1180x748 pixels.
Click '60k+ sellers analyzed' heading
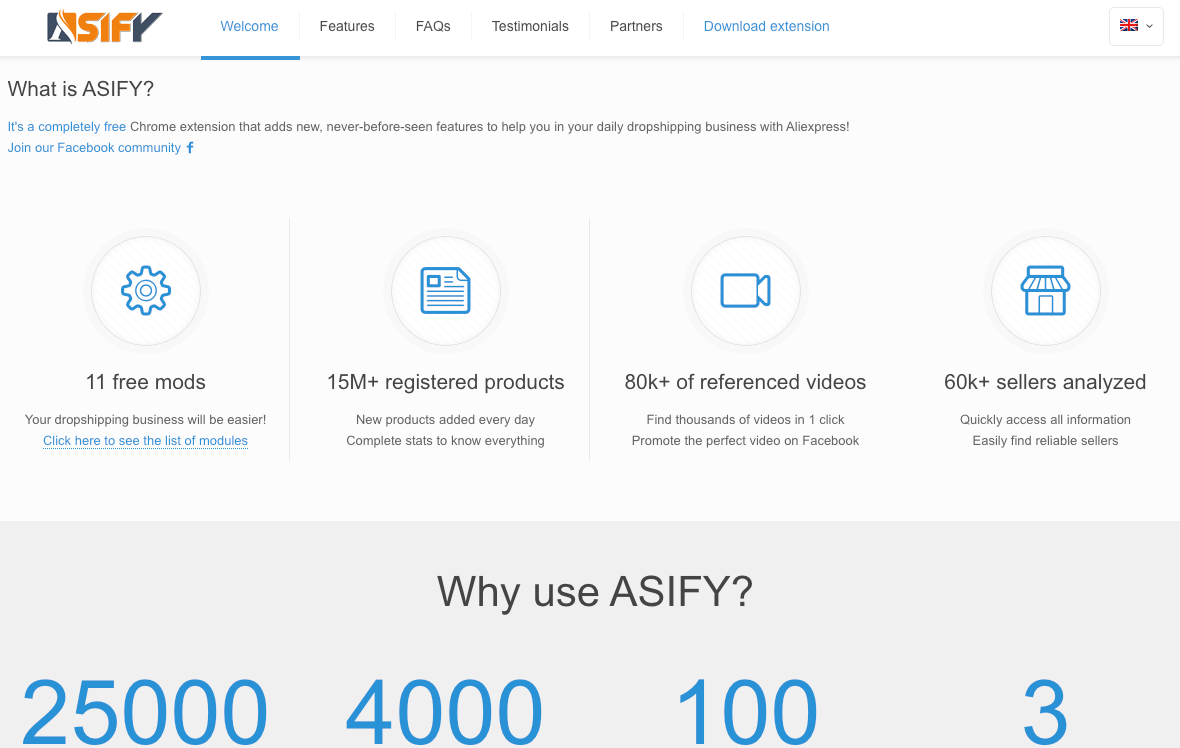[x=1045, y=382]
